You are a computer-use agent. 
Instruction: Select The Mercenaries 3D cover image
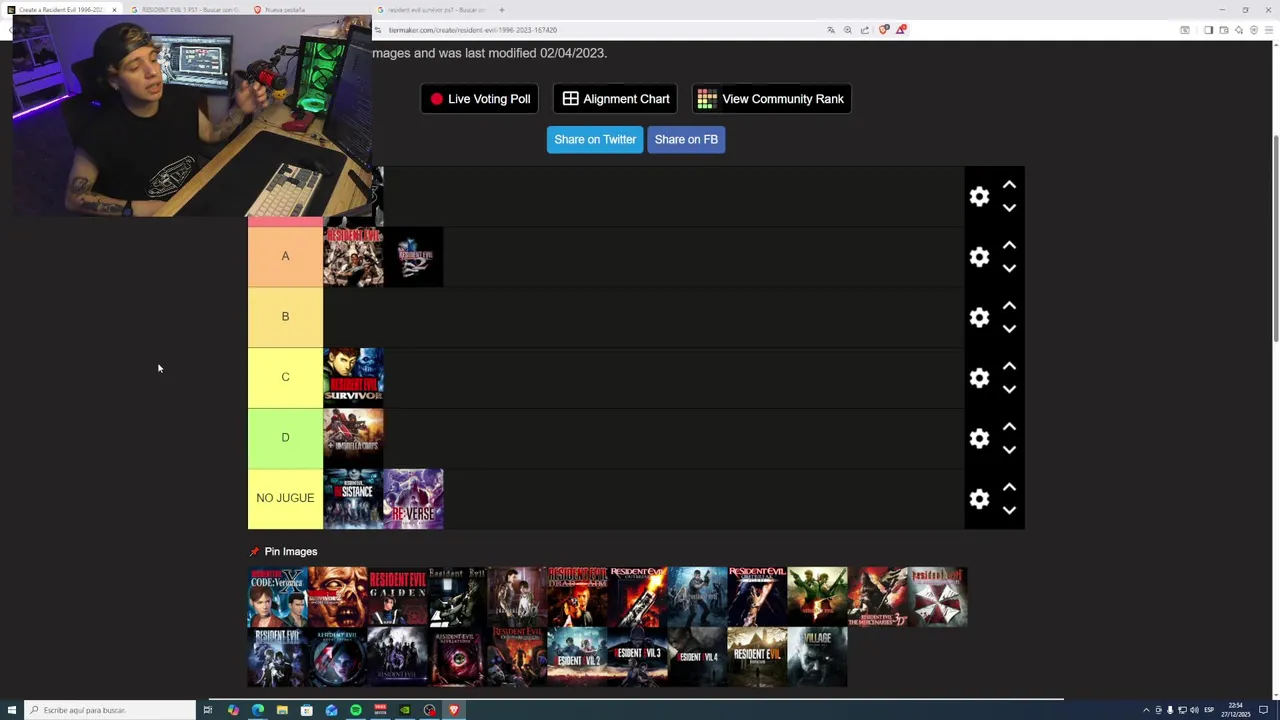(877, 597)
